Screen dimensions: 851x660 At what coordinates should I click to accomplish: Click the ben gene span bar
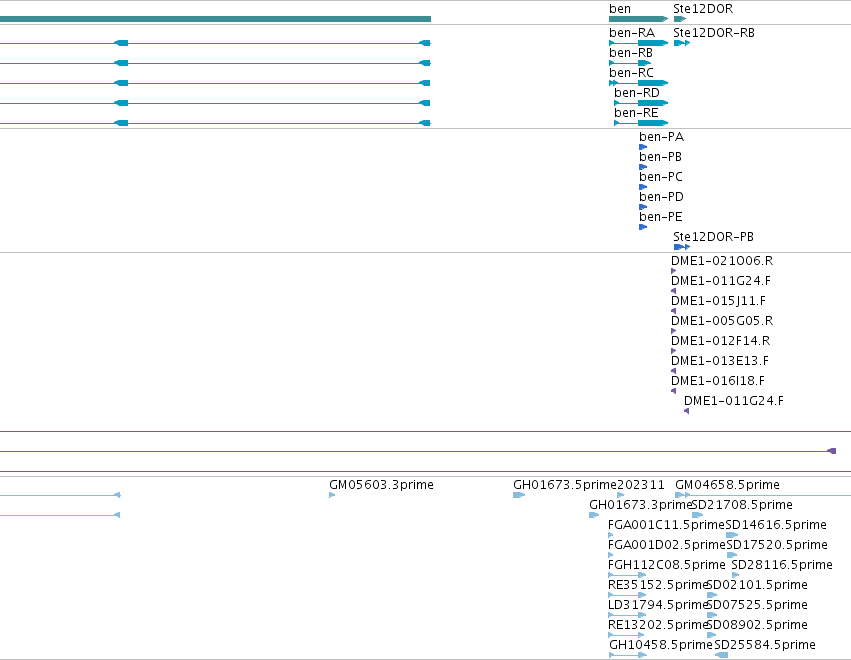click(x=638, y=19)
